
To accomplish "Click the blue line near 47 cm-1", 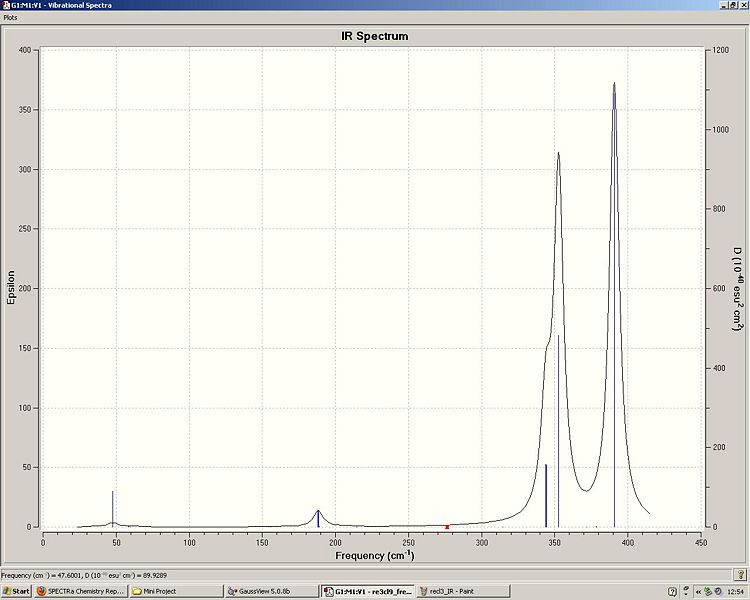I will pyautogui.click(x=113, y=508).
